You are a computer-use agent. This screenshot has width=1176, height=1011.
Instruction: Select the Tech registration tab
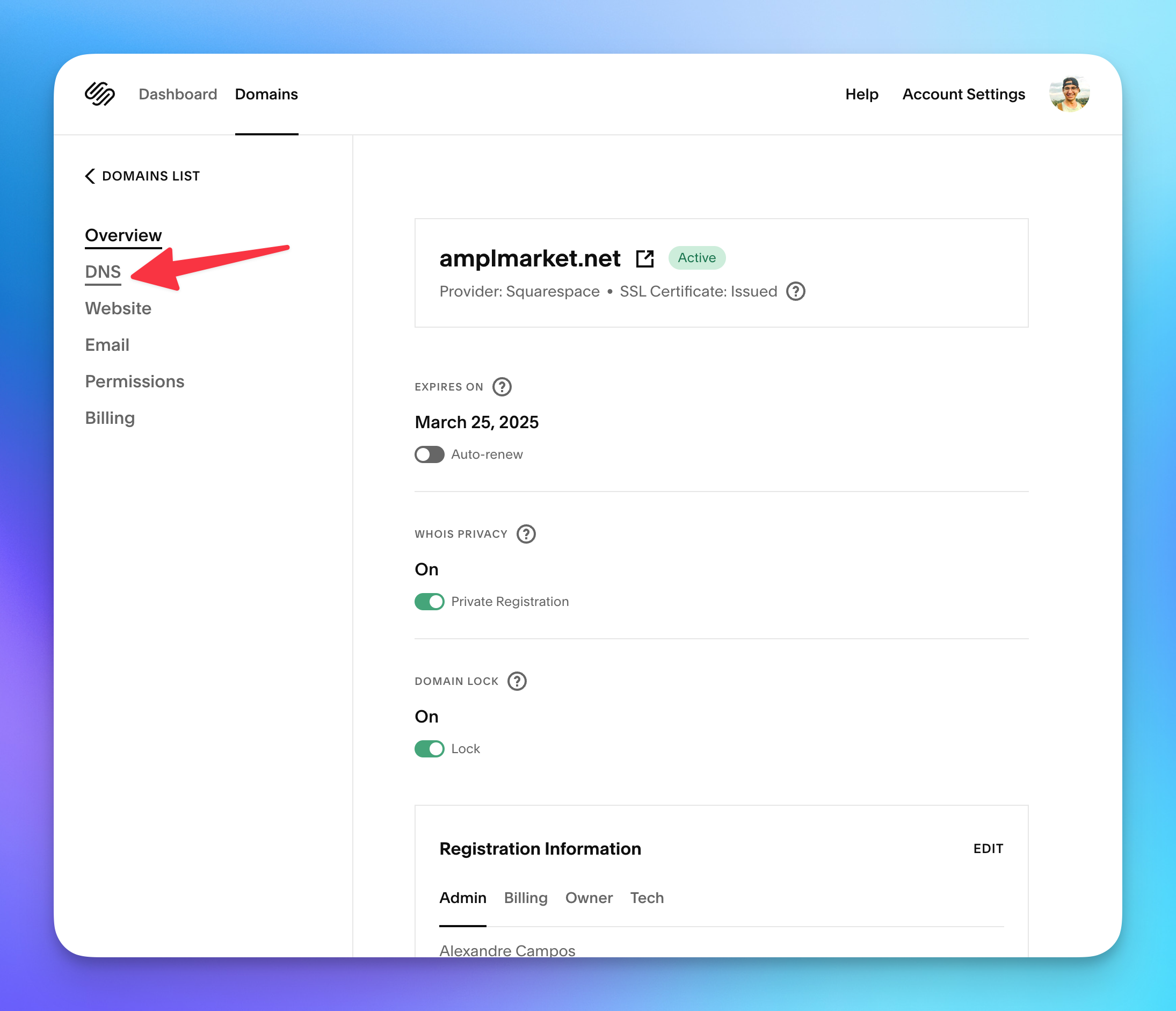647,898
